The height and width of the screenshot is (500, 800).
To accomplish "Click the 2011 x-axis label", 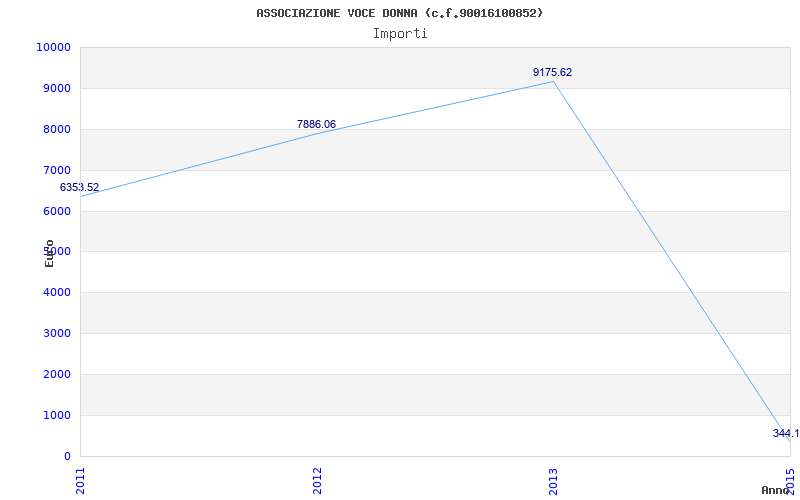I will pos(81,481).
